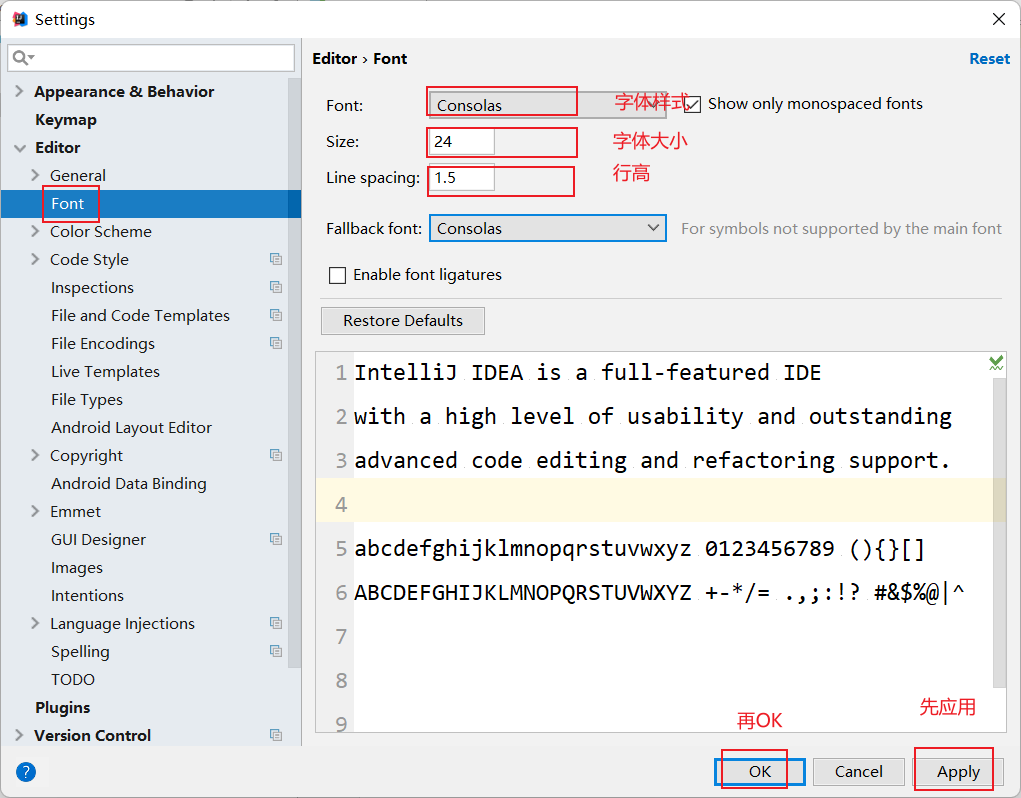The height and width of the screenshot is (798, 1021).
Task: Click Restore Defaults button
Action: (402, 321)
